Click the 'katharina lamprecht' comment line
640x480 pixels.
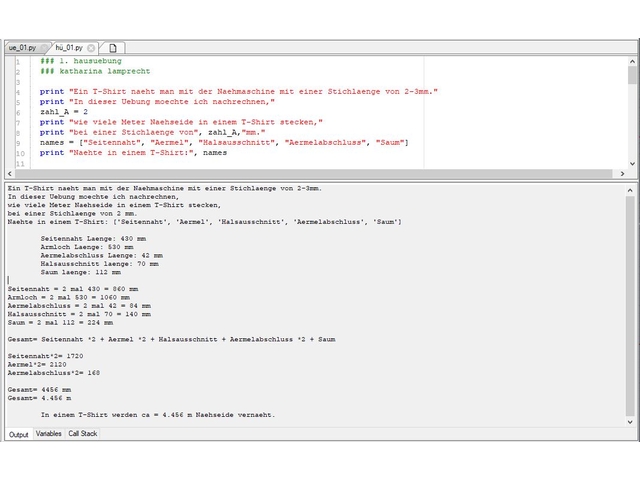click(95, 71)
